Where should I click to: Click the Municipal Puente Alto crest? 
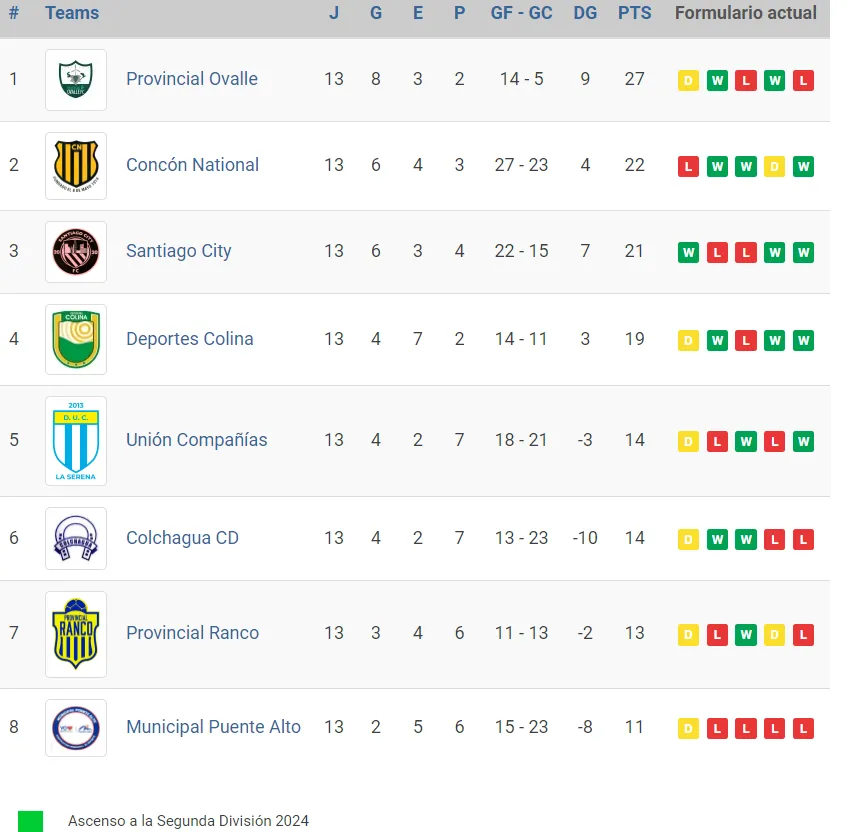[75, 727]
